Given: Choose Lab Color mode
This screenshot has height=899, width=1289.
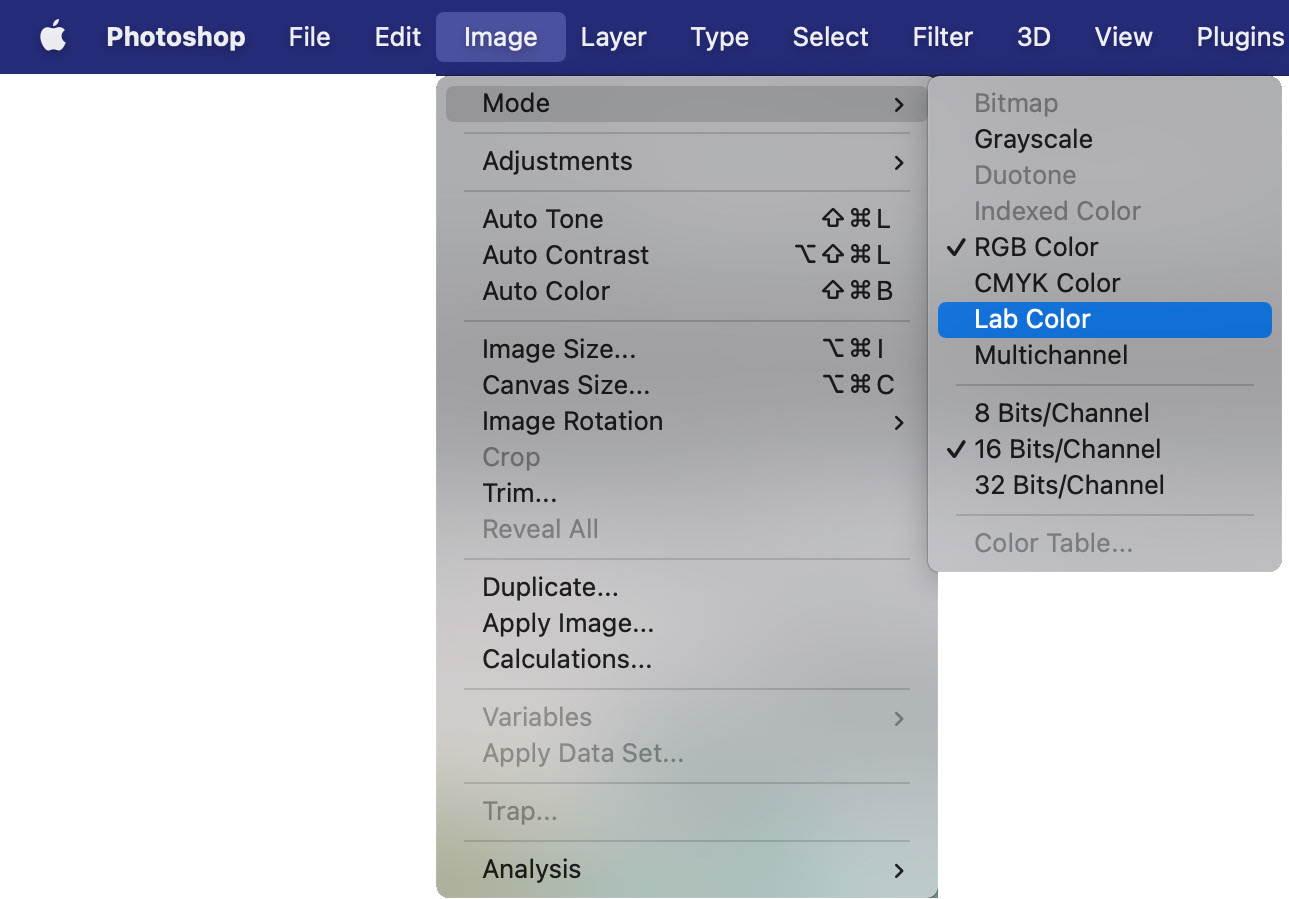Looking at the screenshot, I should (x=1033, y=319).
